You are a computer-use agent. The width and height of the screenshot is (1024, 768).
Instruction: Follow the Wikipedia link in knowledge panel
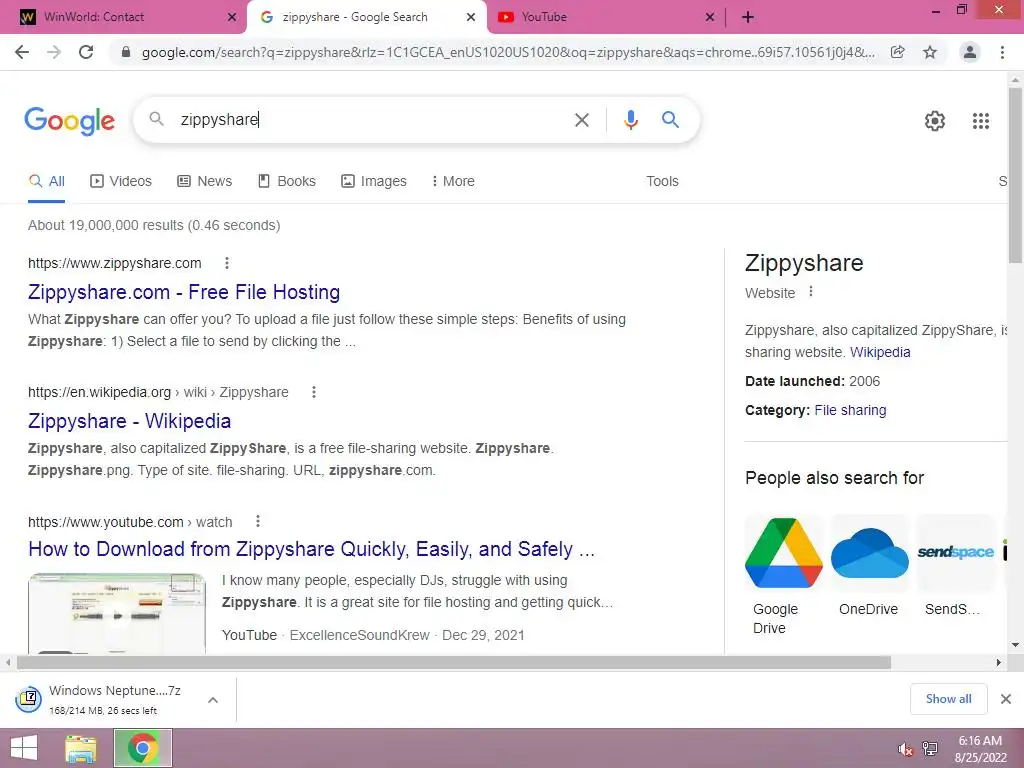[x=880, y=352]
